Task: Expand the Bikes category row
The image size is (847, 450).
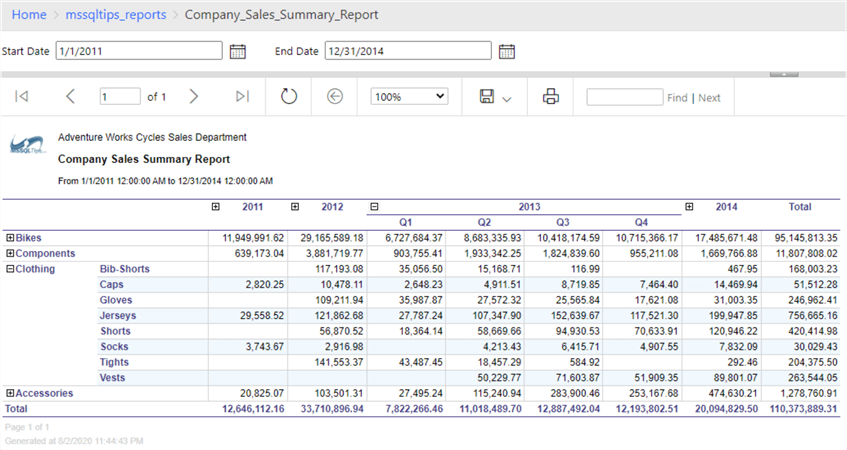Action: (x=11, y=238)
